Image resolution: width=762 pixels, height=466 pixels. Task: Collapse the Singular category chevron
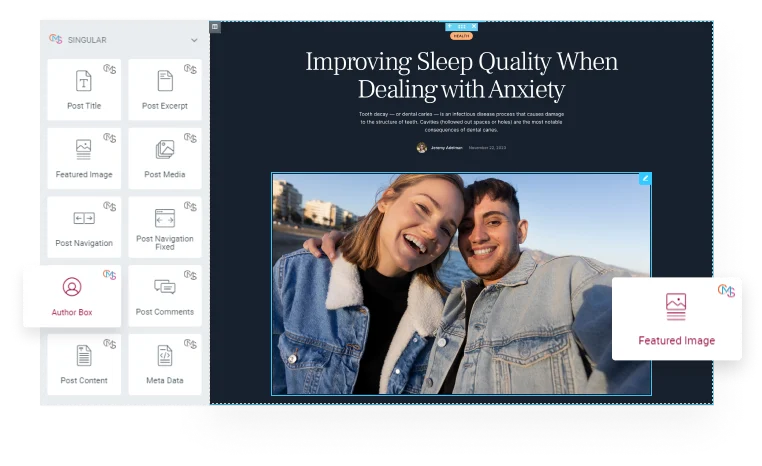[194, 40]
